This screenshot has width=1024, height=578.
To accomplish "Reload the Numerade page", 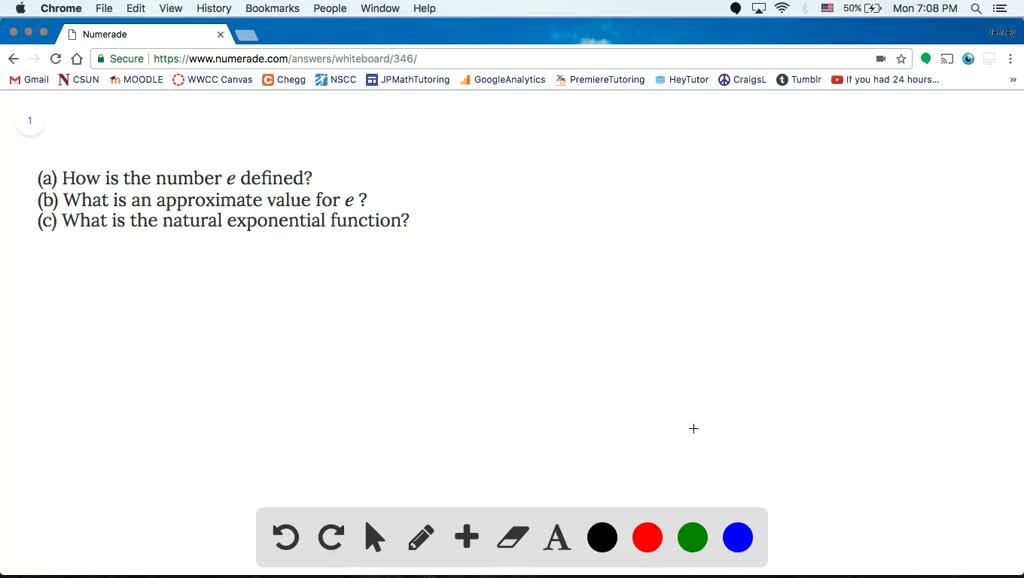I will click(56, 59).
